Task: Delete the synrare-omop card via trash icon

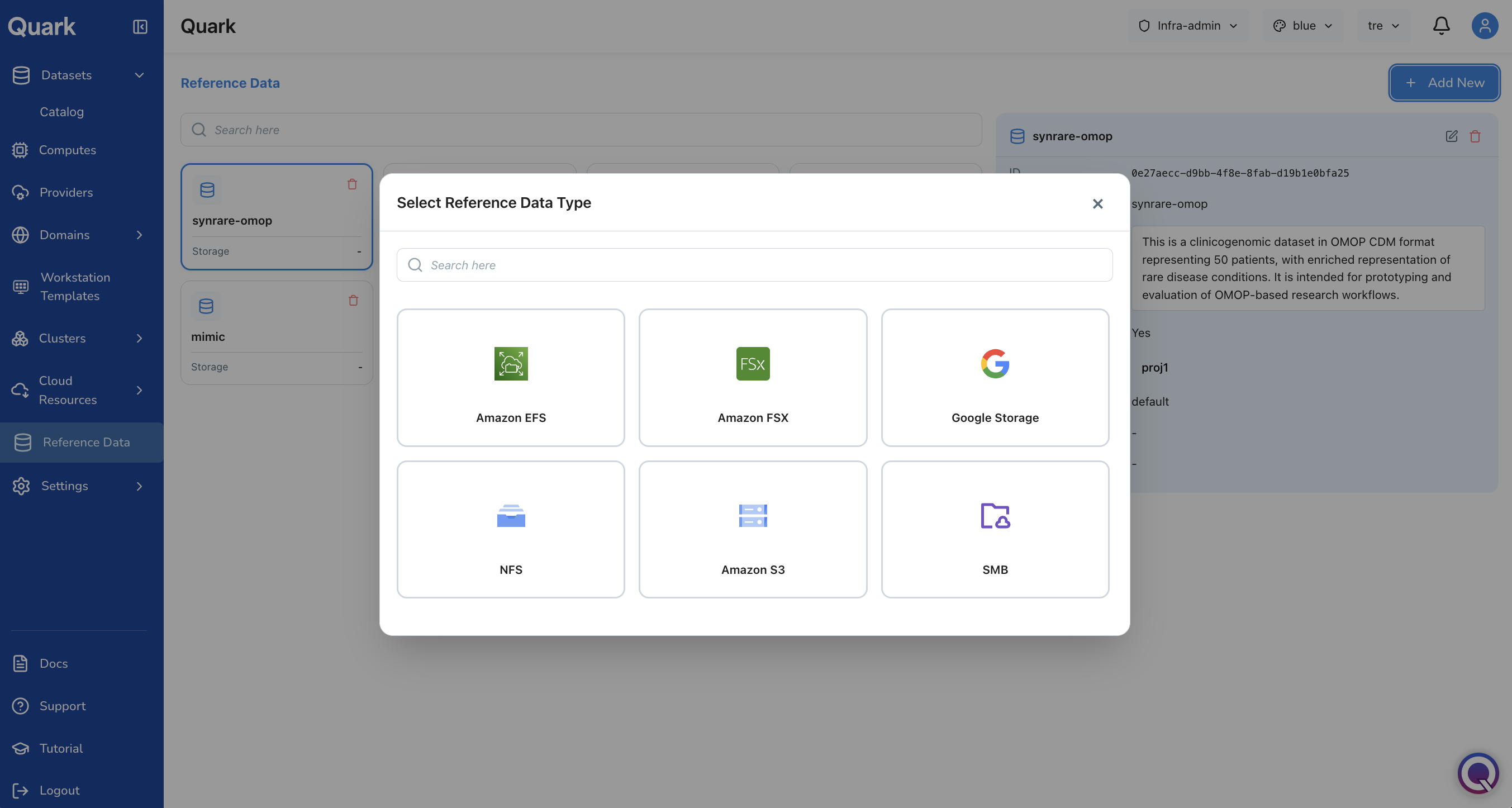Action: [x=352, y=184]
